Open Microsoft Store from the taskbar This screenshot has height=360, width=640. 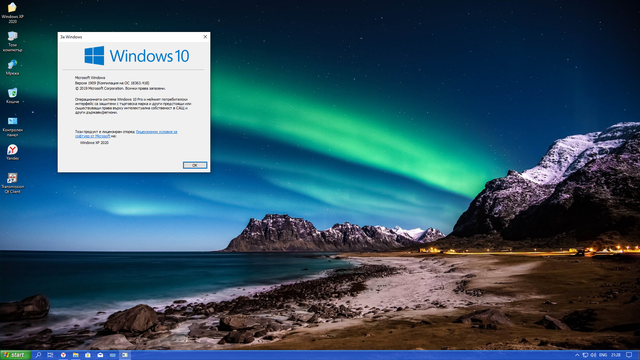[x=88, y=355]
